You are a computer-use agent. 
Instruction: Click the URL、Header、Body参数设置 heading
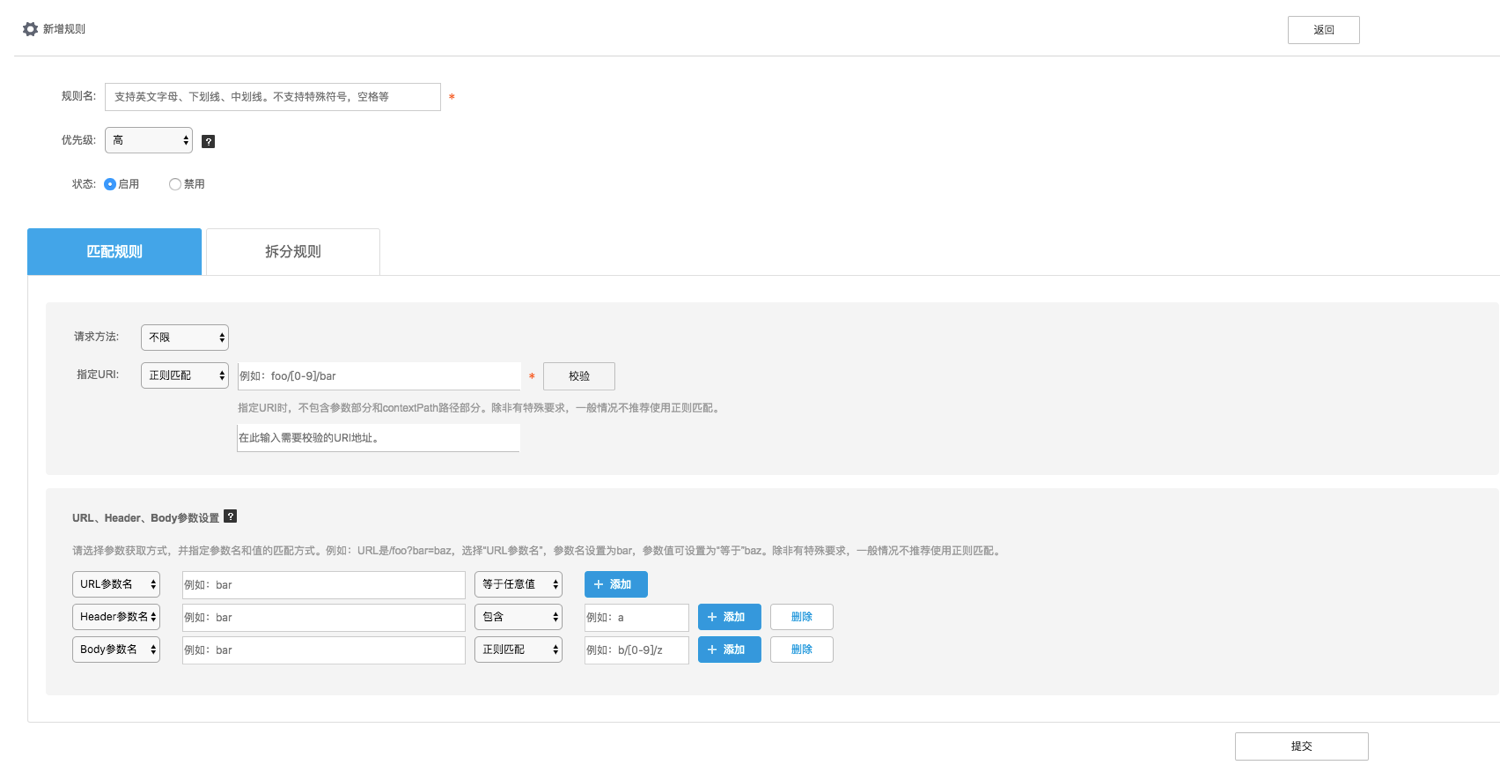pyautogui.click(x=146, y=518)
